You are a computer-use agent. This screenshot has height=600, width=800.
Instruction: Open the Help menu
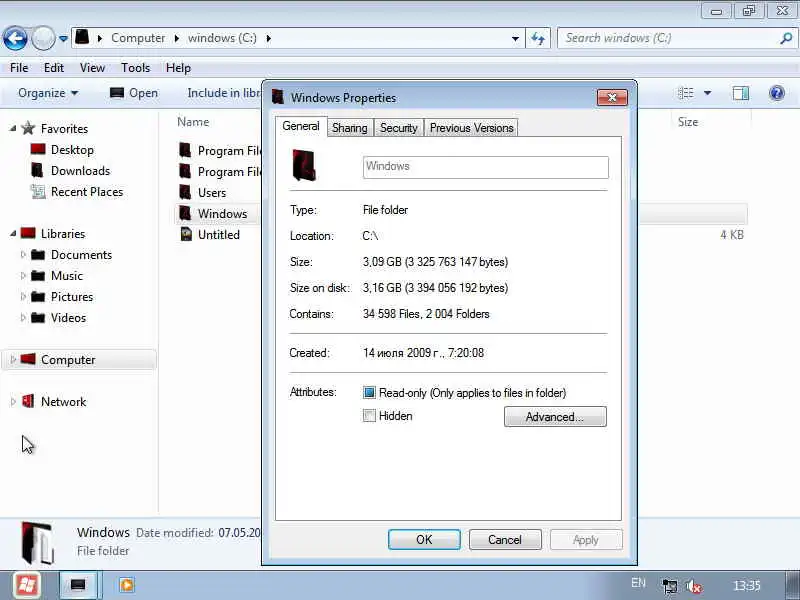tap(178, 68)
